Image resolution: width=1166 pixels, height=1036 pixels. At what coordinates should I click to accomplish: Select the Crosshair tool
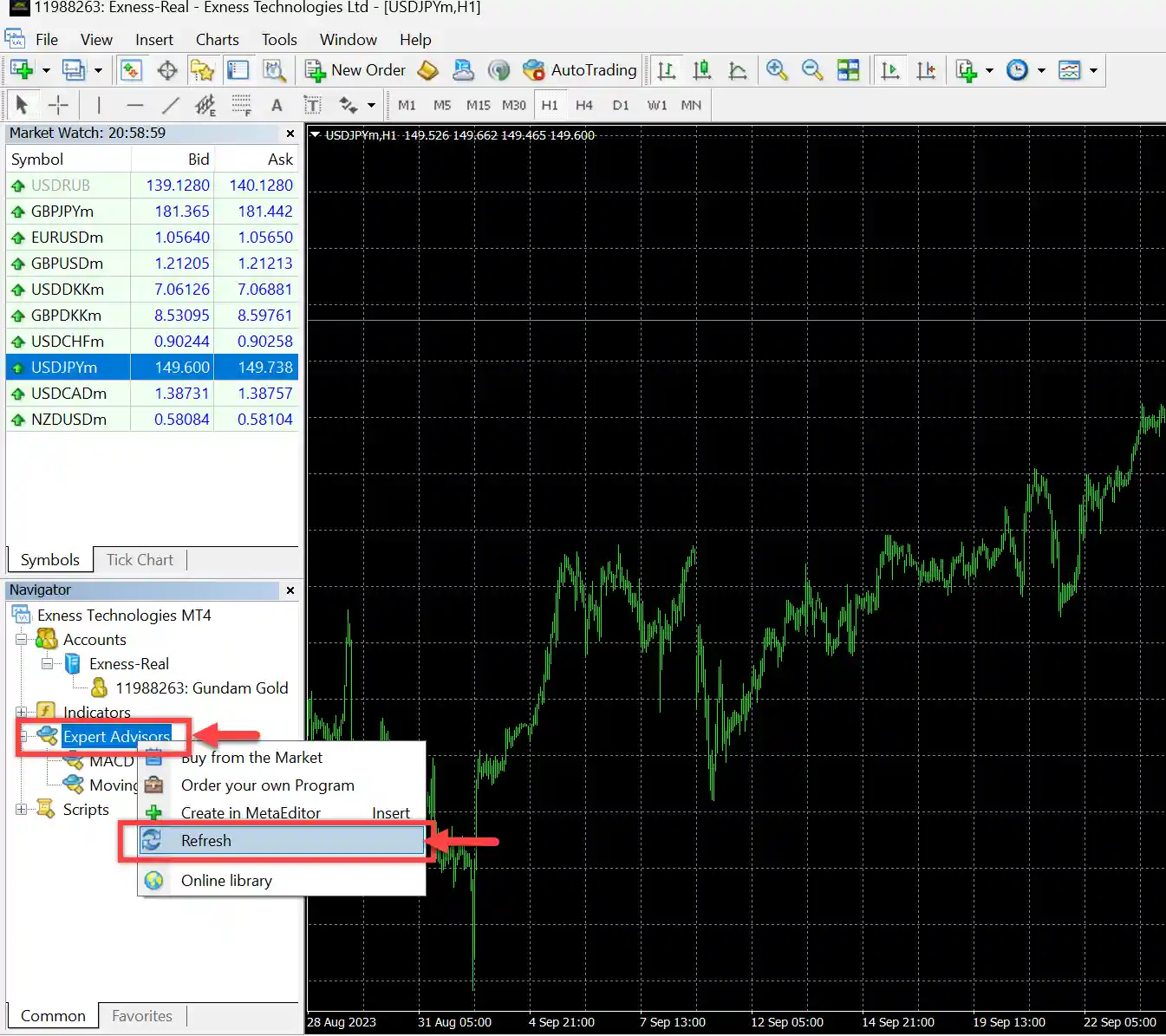(x=58, y=105)
